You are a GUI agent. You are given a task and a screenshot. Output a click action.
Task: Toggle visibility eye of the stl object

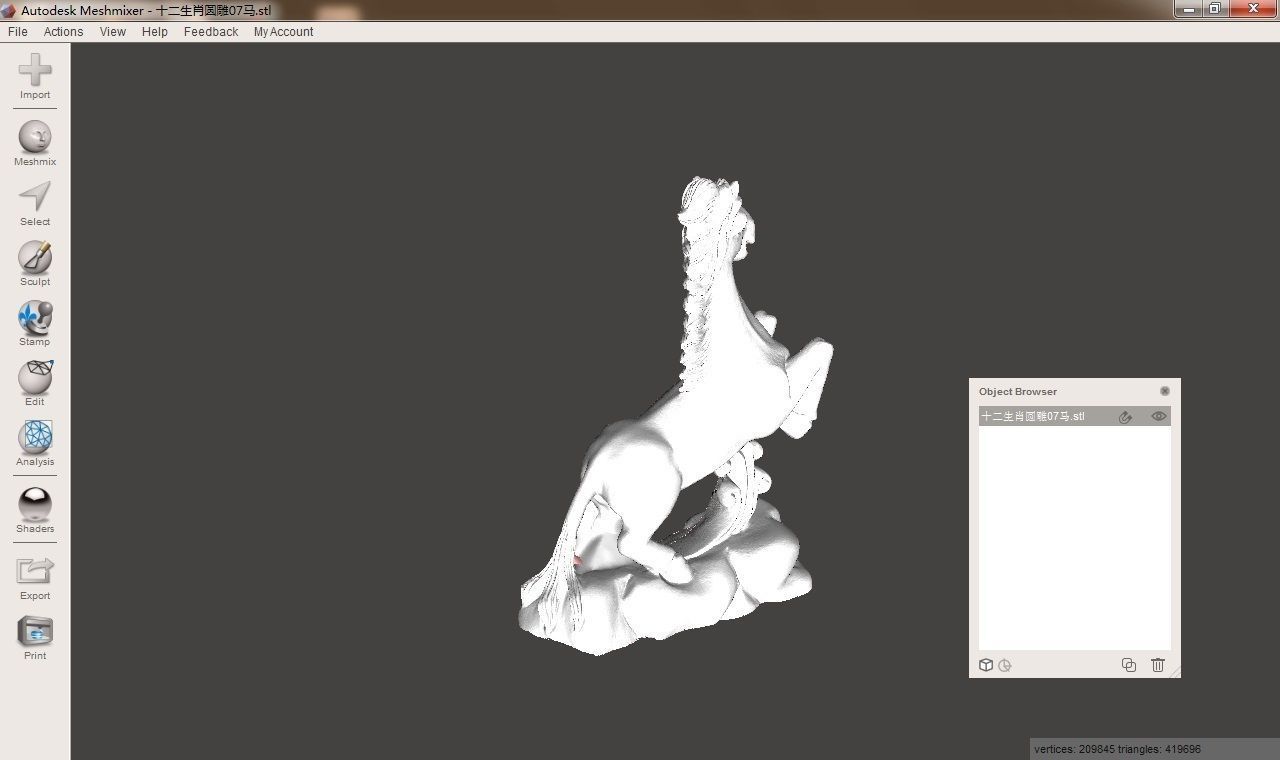click(x=1159, y=416)
